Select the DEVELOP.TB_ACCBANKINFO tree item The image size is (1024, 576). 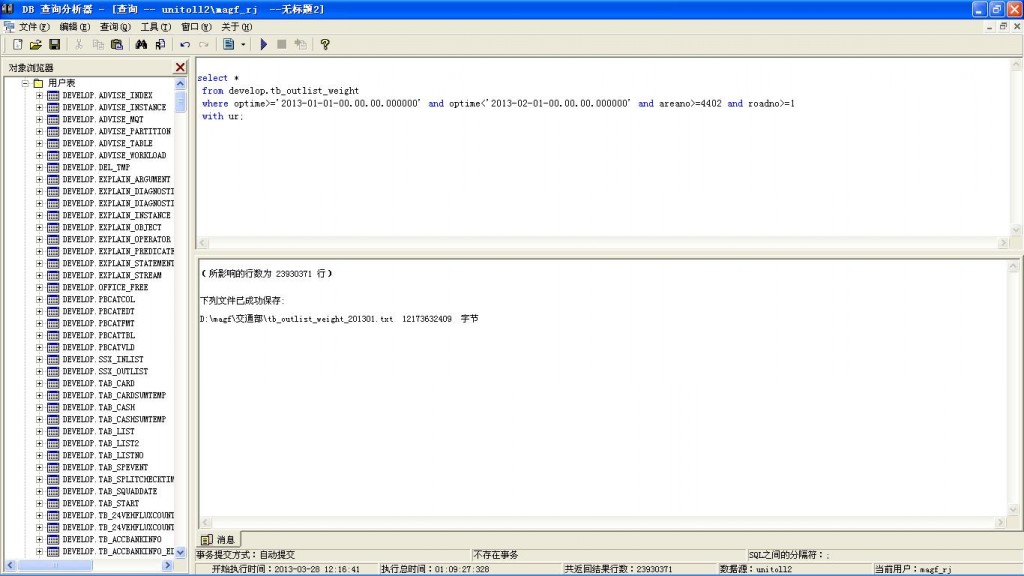[x=112, y=539]
